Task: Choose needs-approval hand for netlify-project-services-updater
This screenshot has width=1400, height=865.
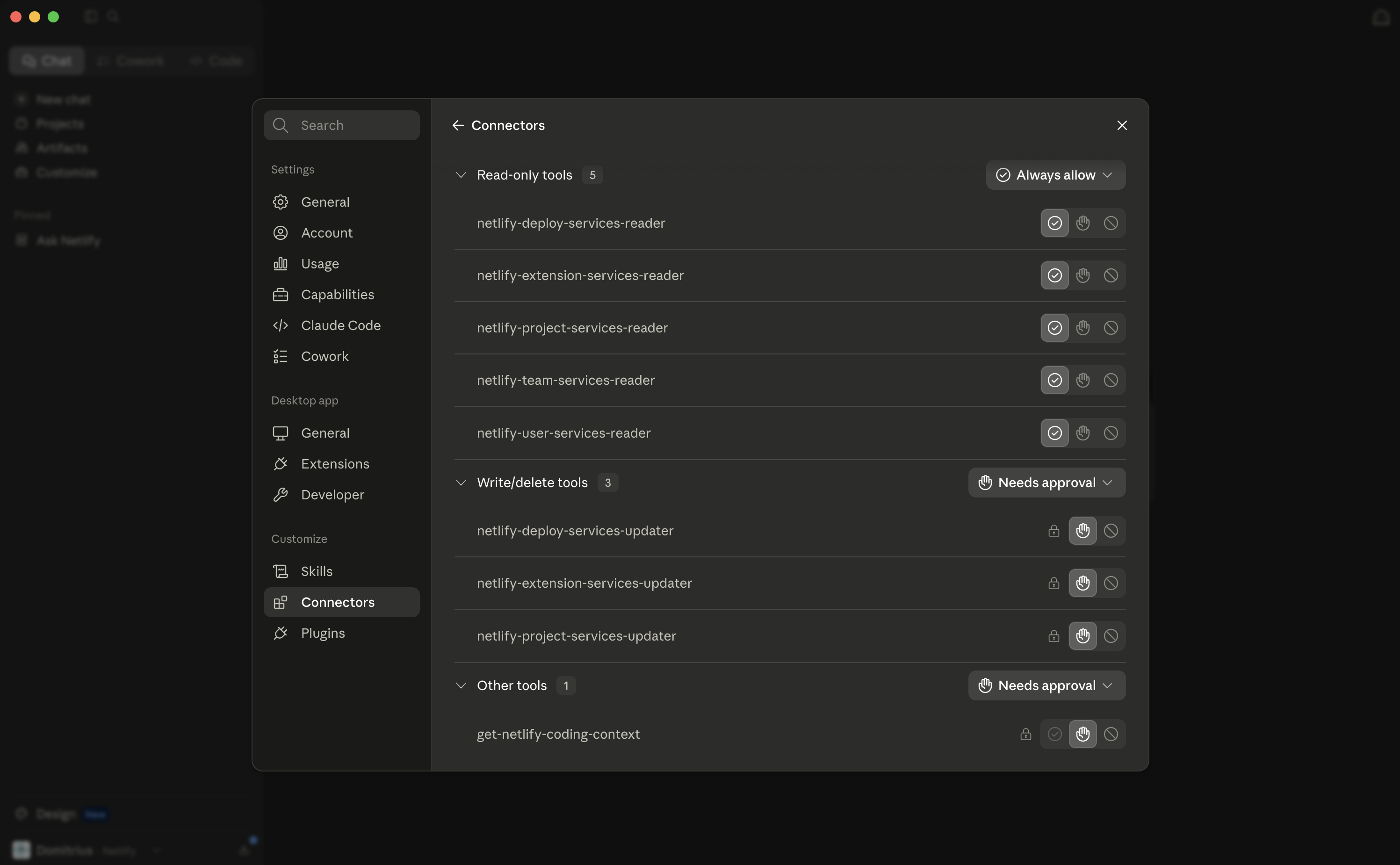Action: point(1082,635)
